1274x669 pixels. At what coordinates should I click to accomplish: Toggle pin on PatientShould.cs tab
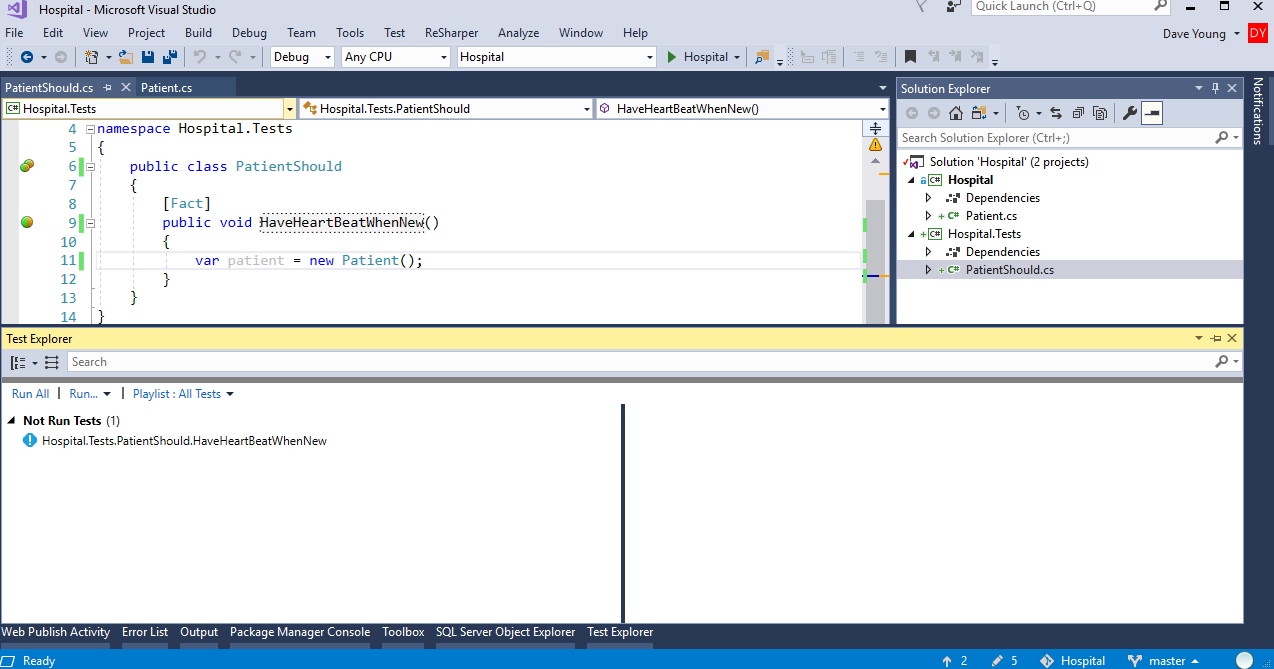[x=108, y=88]
